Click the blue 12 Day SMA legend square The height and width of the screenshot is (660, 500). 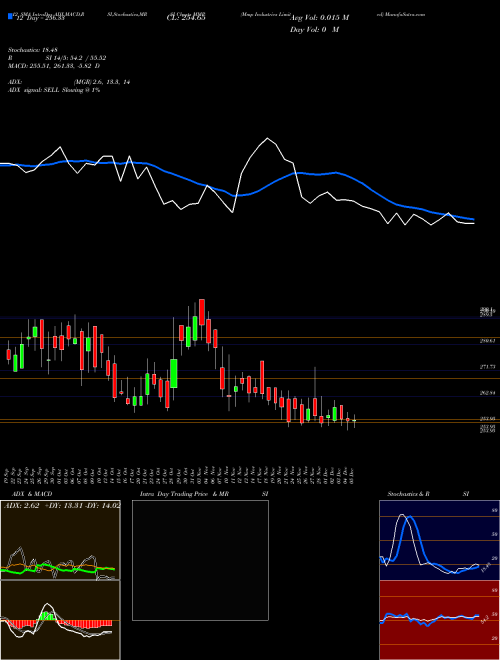pos(11,16)
